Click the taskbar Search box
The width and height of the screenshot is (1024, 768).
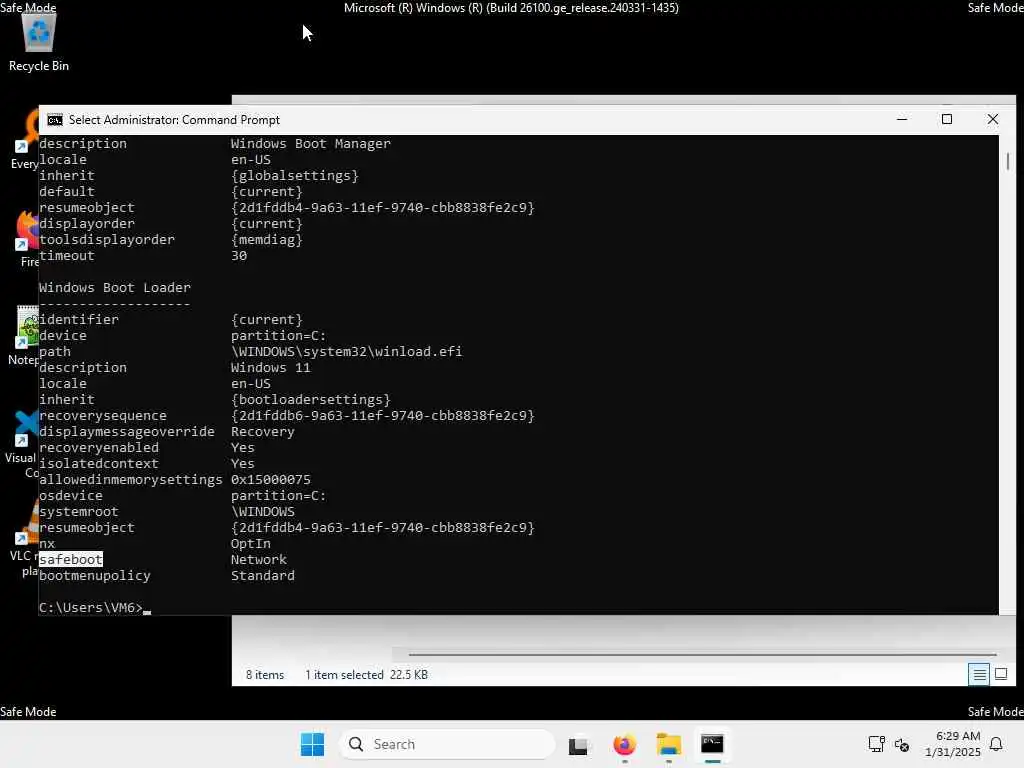click(447, 744)
